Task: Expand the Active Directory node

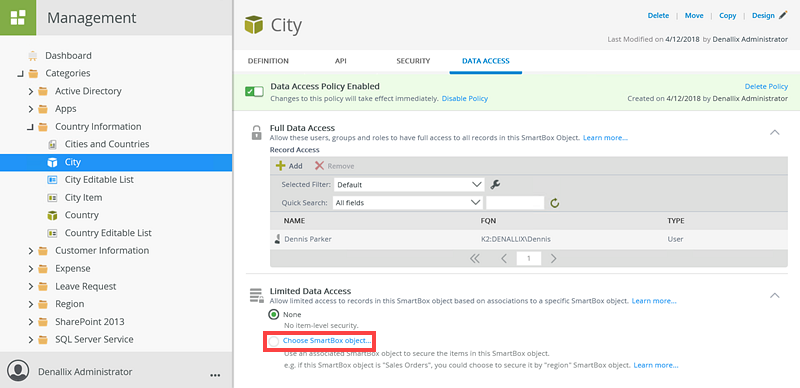Action: (x=31, y=92)
